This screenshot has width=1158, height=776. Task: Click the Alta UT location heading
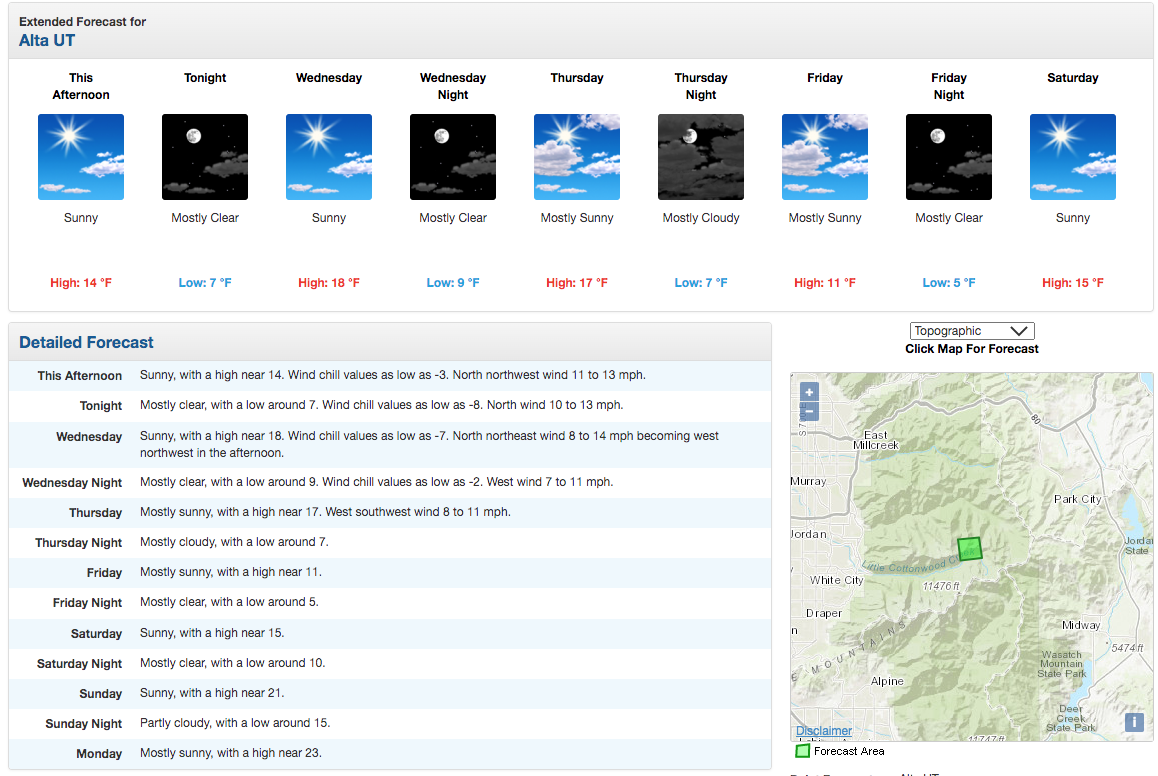click(47, 41)
